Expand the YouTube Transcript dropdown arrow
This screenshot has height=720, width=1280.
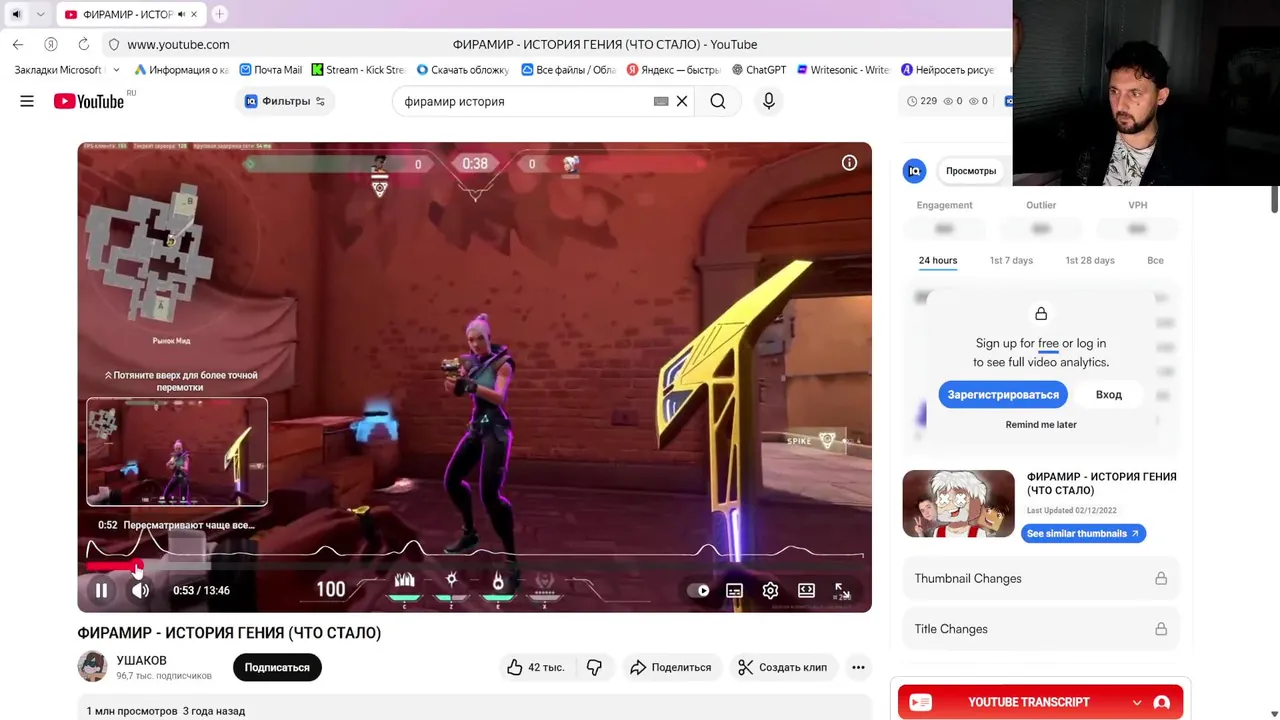pyautogui.click(x=1136, y=703)
